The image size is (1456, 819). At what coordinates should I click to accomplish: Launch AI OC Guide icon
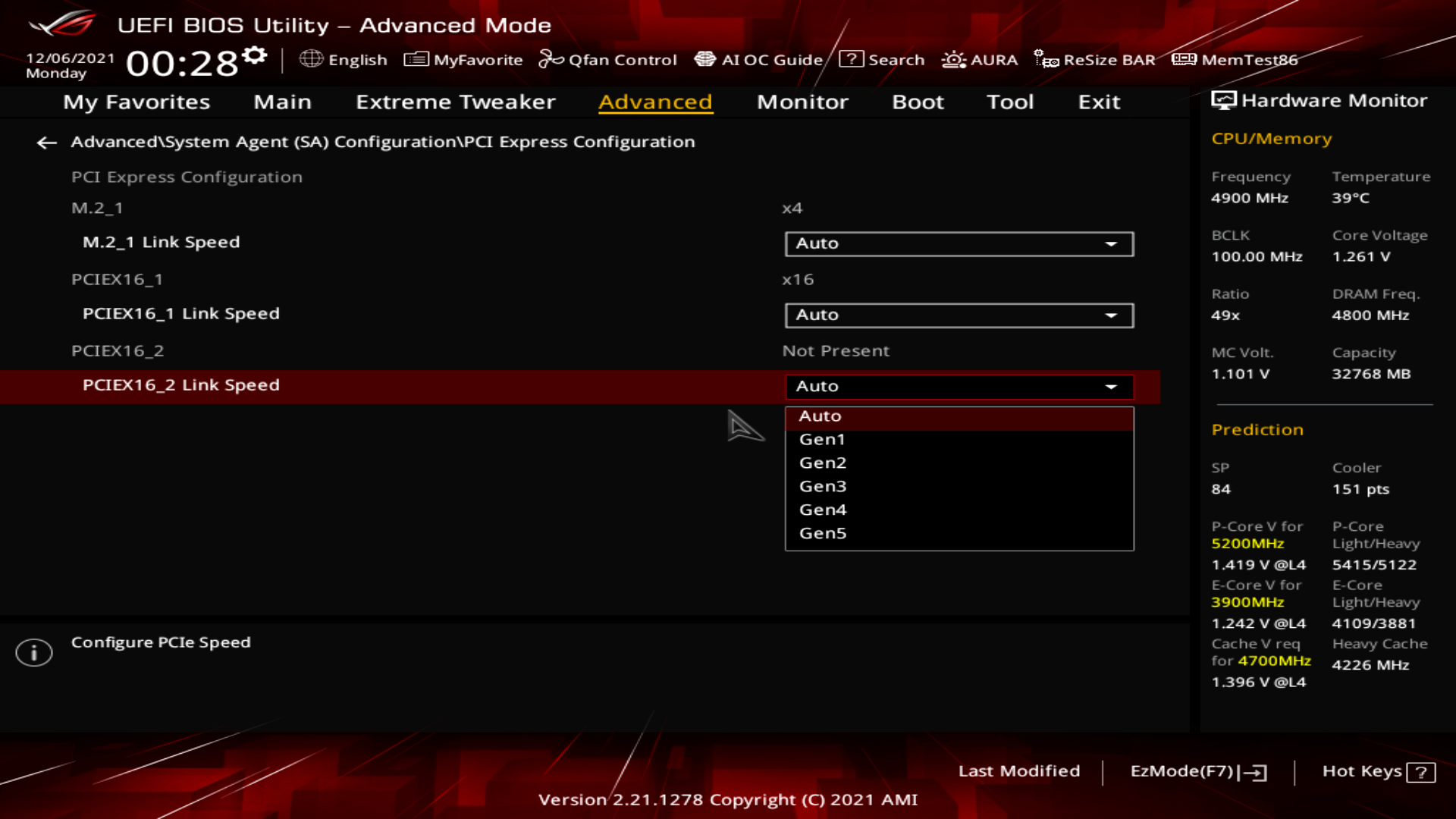[704, 59]
